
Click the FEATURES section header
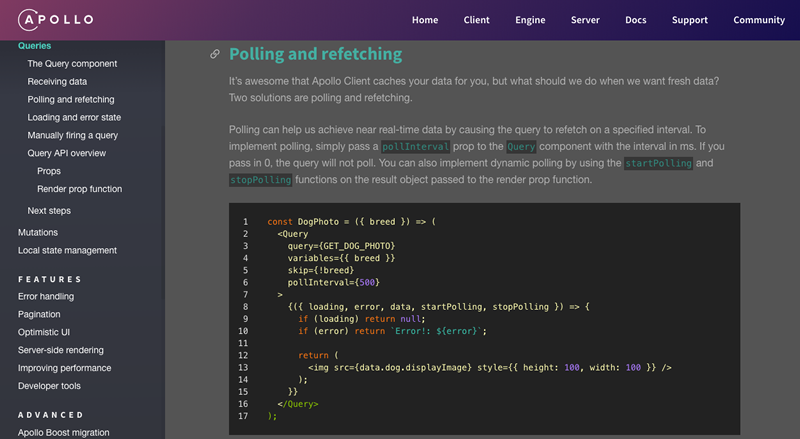[49, 279]
